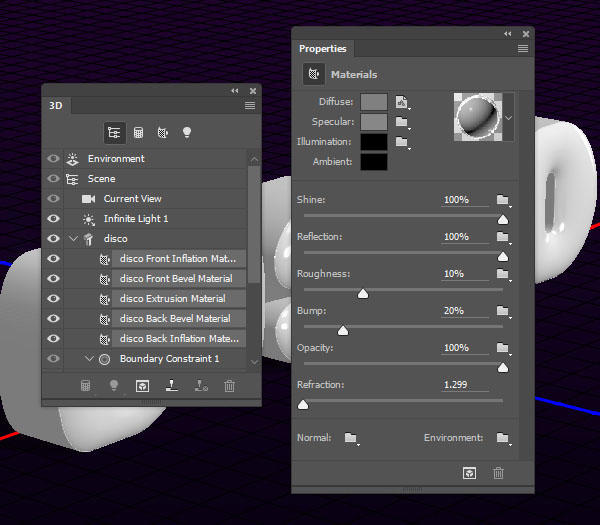Toggle visibility of disco Extrusion Material

[53, 299]
